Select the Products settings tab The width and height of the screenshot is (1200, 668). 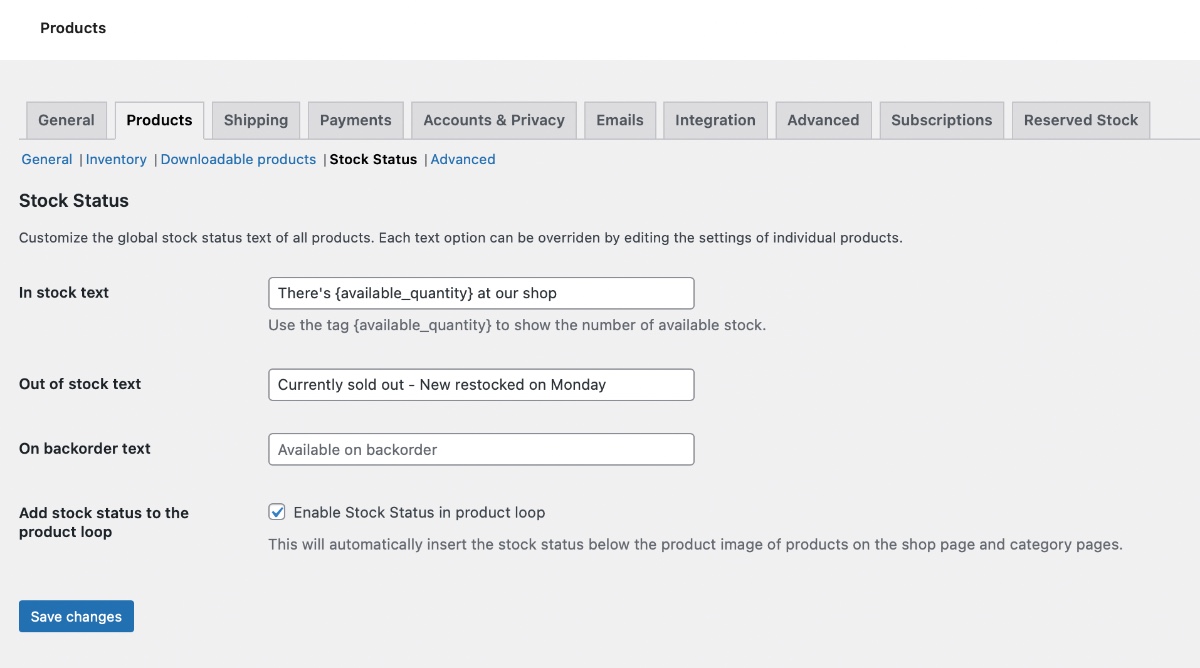(159, 120)
